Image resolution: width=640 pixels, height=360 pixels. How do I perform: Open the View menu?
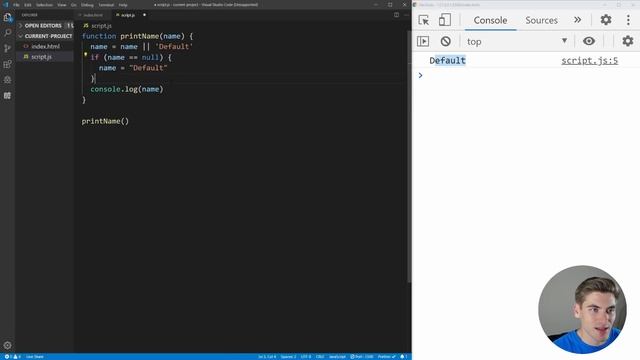pyautogui.click(x=62, y=5)
